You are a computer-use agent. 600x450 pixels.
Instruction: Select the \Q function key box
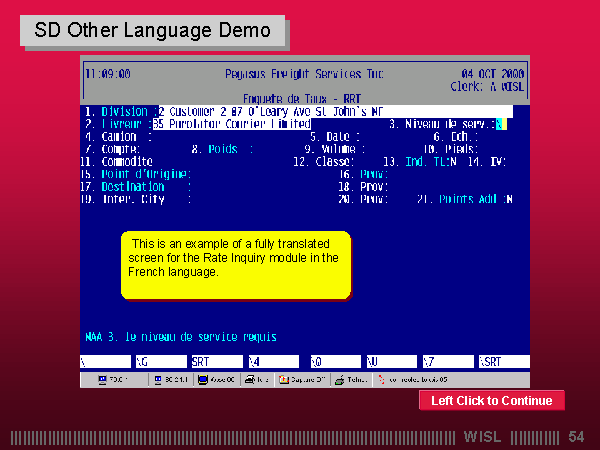tap(333, 361)
